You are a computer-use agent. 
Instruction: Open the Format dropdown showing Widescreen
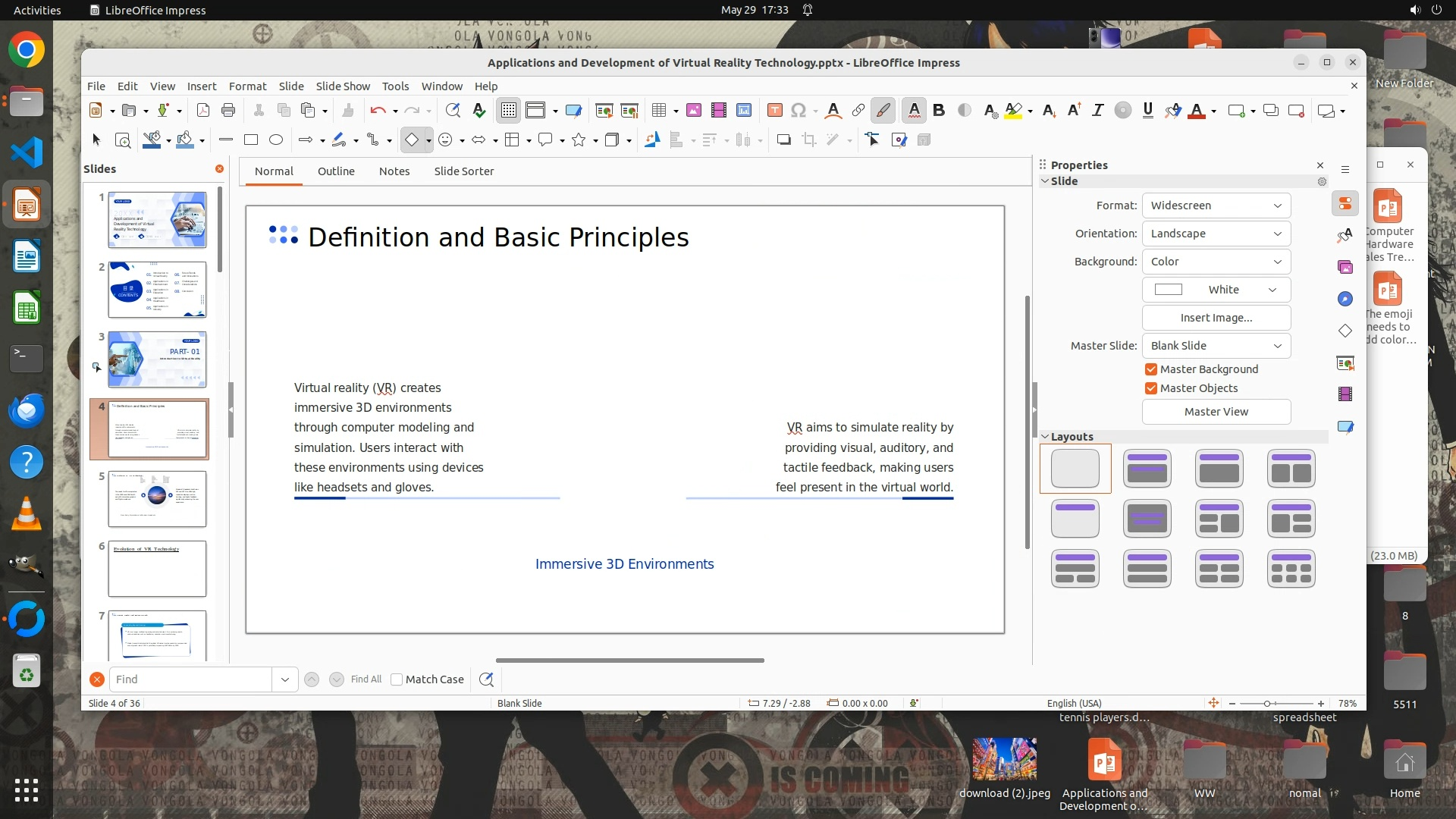tap(1216, 206)
